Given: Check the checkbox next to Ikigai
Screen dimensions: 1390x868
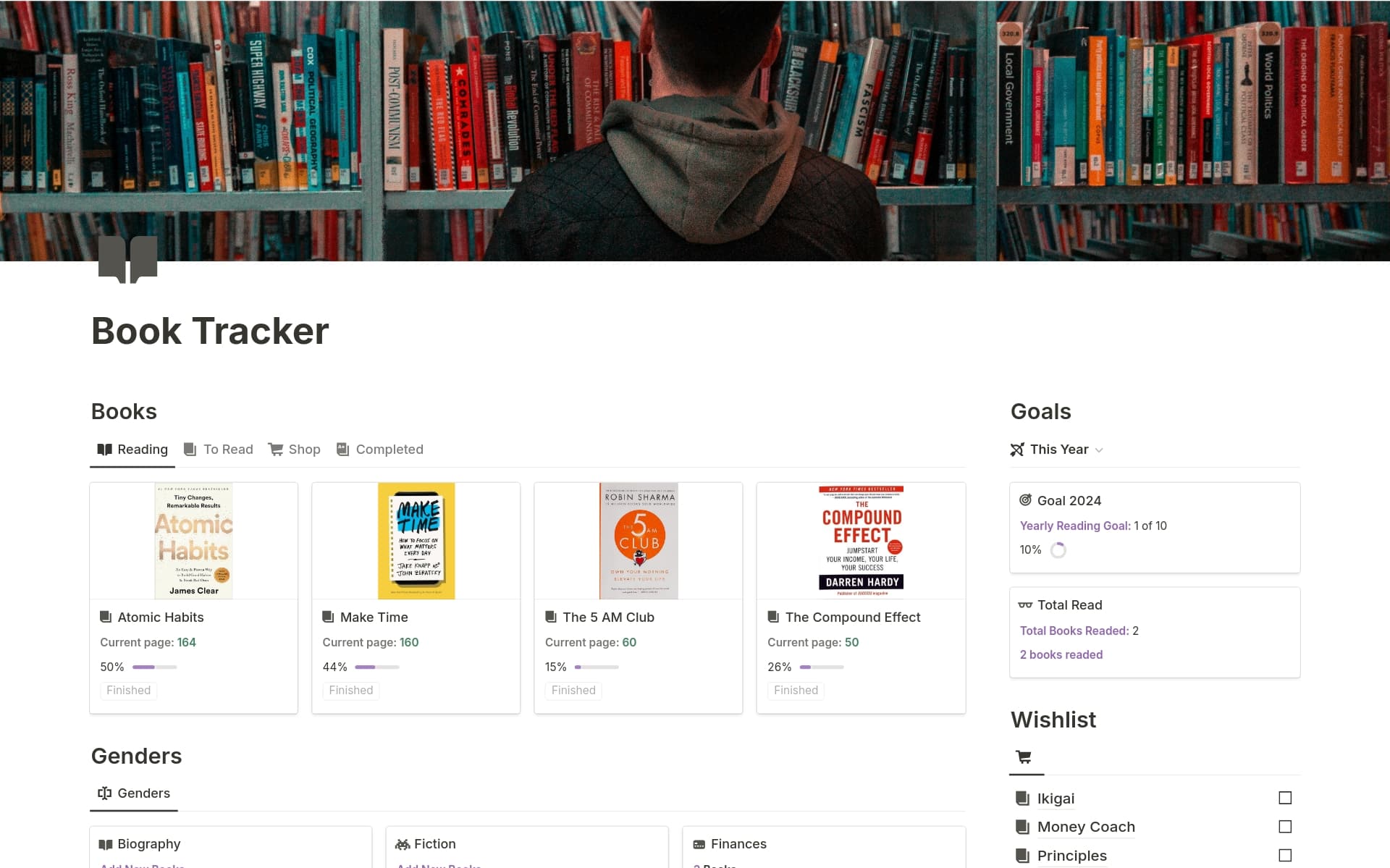Looking at the screenshot, I should (x=1284, y=798).
